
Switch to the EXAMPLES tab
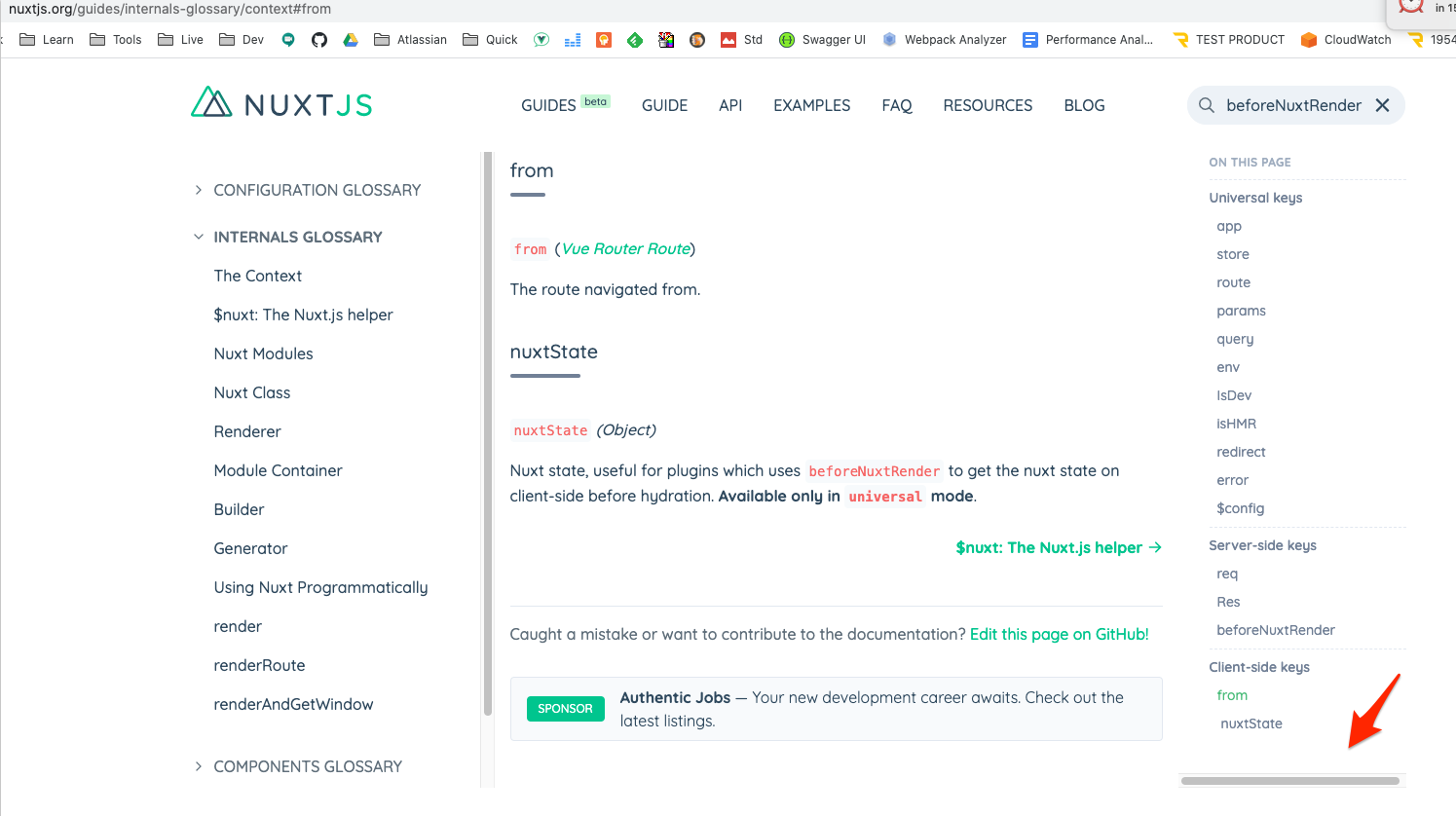(811, 105)
